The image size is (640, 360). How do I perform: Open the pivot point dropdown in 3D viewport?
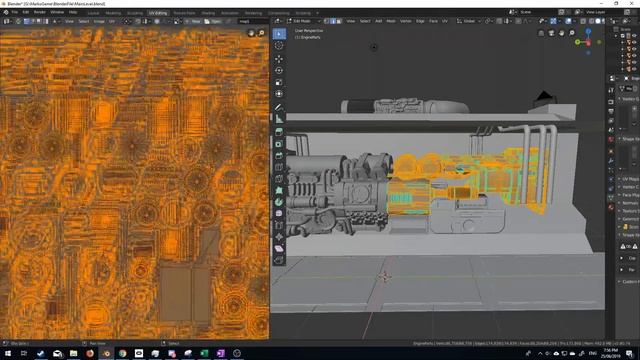pyautogui.click(x=488, y=21)
